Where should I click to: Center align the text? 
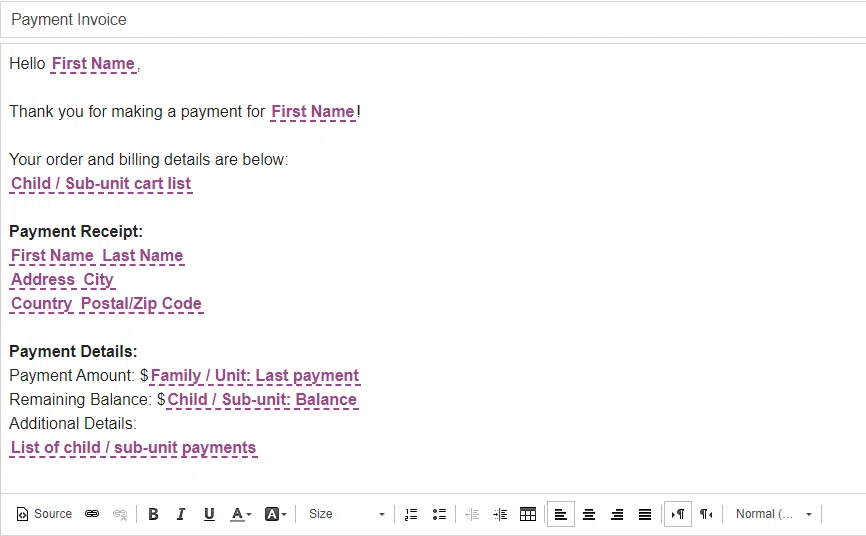(589, 514)
